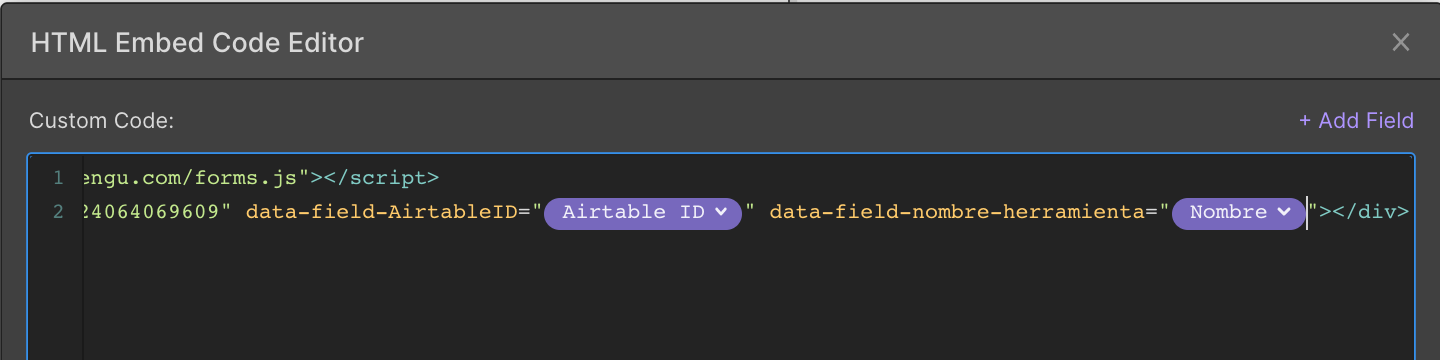The image size is (1440, 360).
Task: Click the HTML Embed Code Editor title
Action: [197, 43]
